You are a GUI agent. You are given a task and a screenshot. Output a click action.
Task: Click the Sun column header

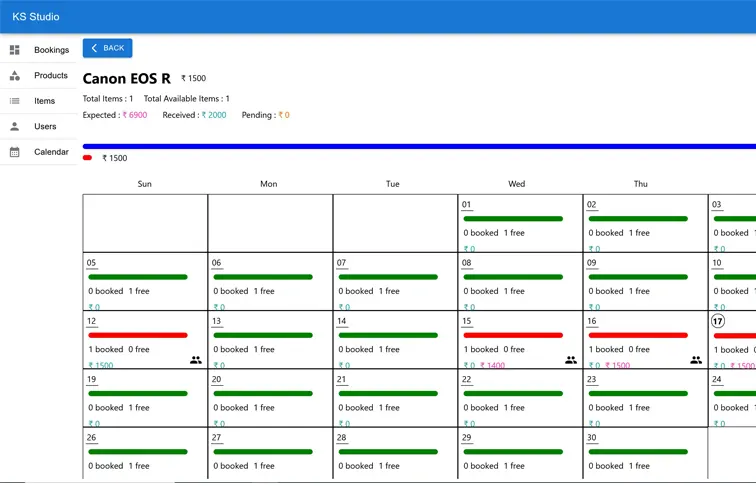point(145,184)
